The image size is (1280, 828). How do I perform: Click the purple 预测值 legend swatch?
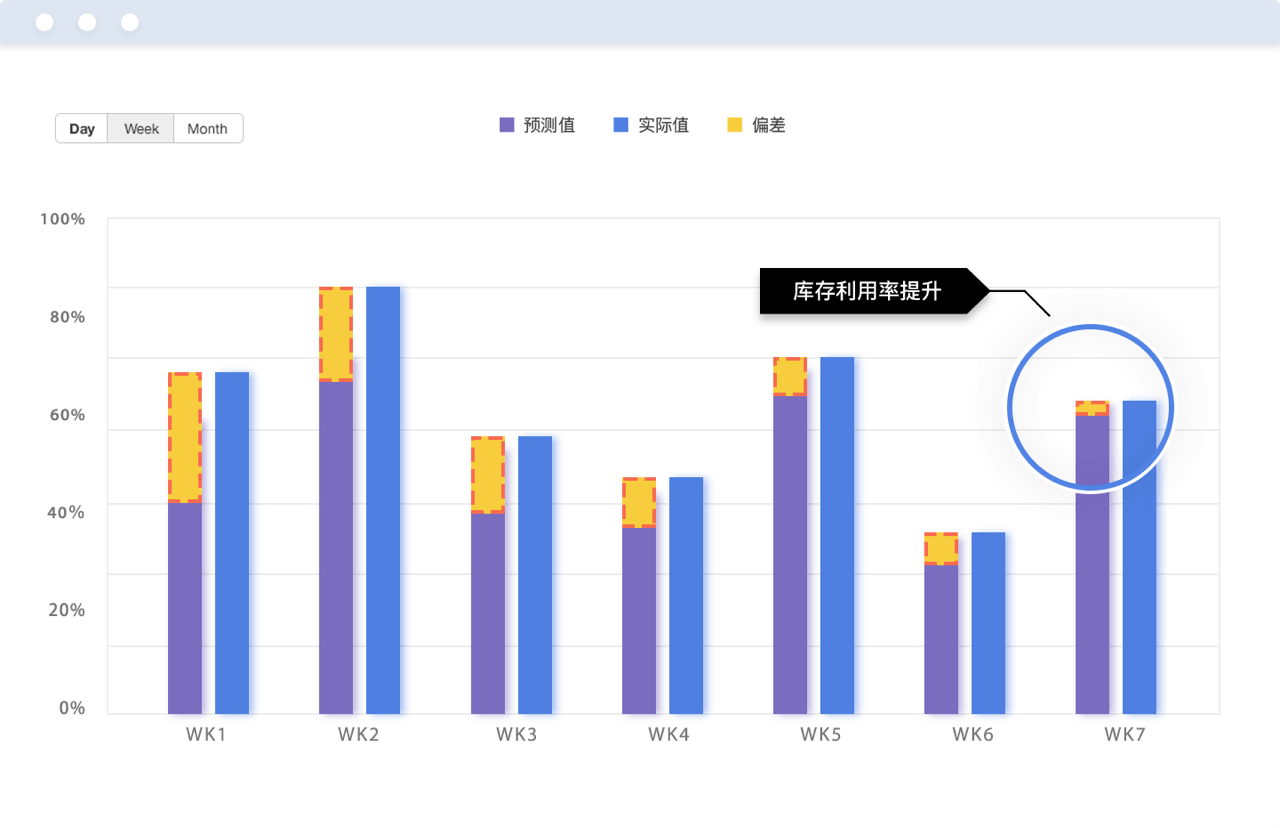507,125
